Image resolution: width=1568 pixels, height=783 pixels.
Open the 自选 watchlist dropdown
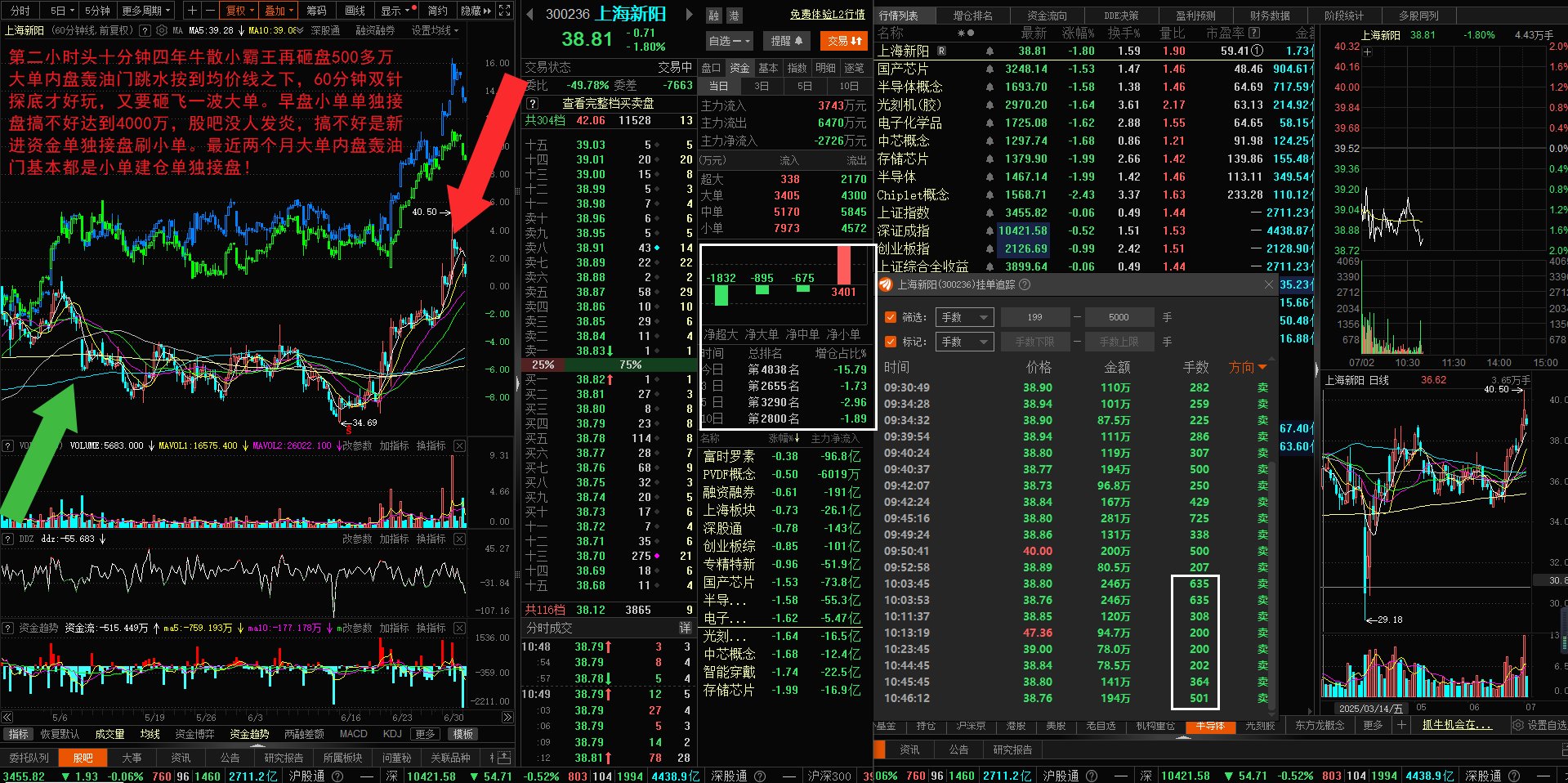729,40
